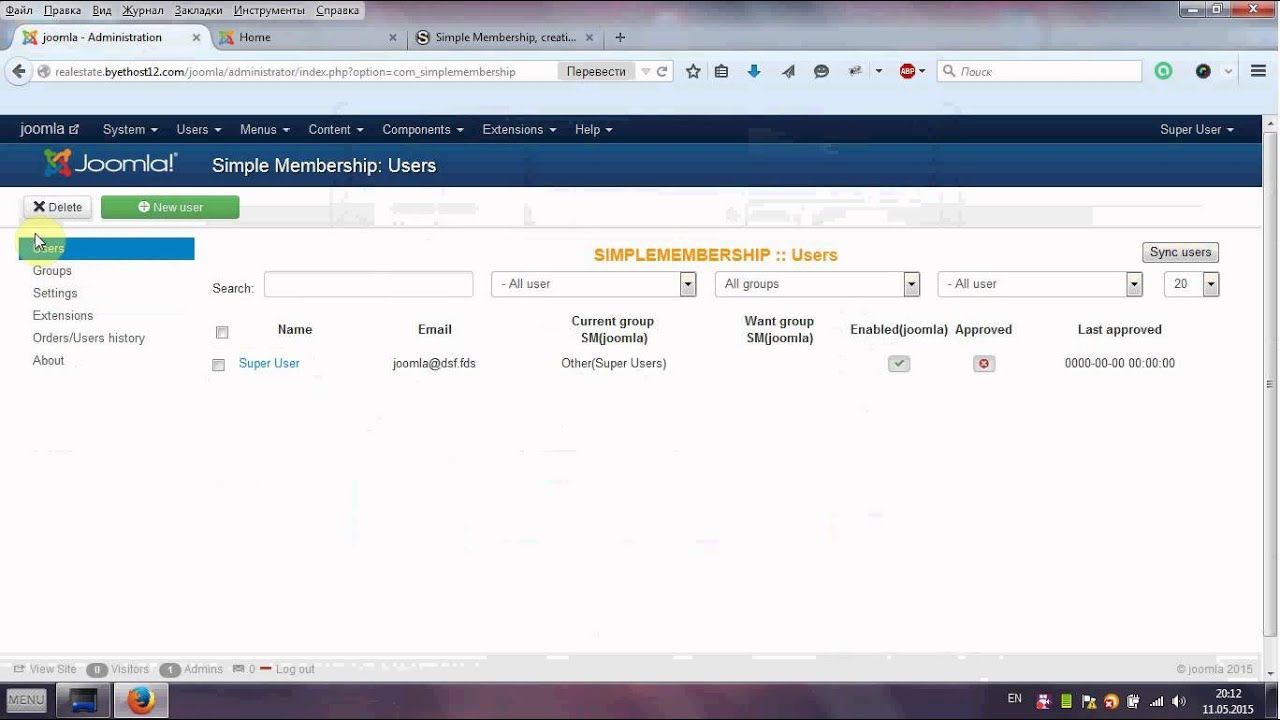
Task: Click the Перевести translate button
Action: (596, 71)
